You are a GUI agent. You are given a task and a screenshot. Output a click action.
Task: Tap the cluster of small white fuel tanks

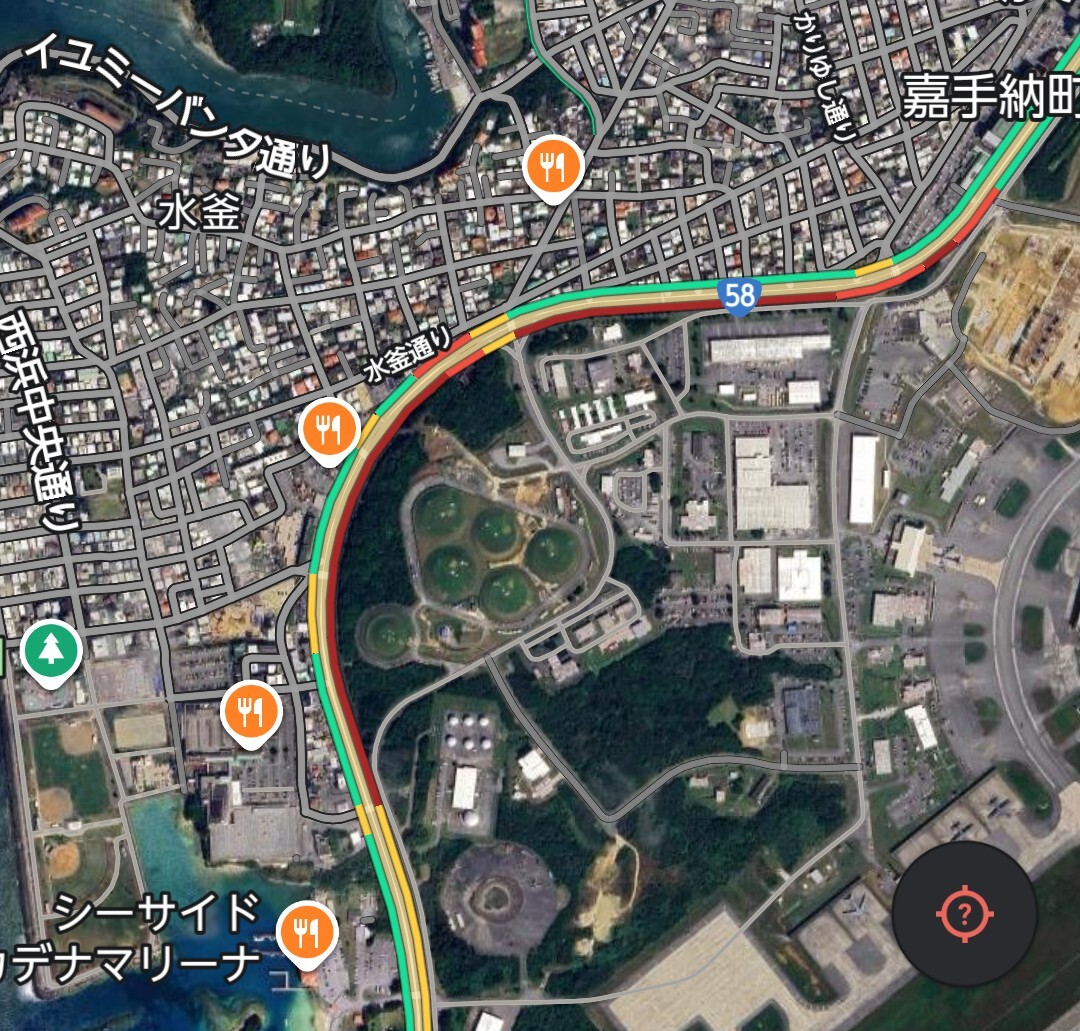tap(469, 732)
